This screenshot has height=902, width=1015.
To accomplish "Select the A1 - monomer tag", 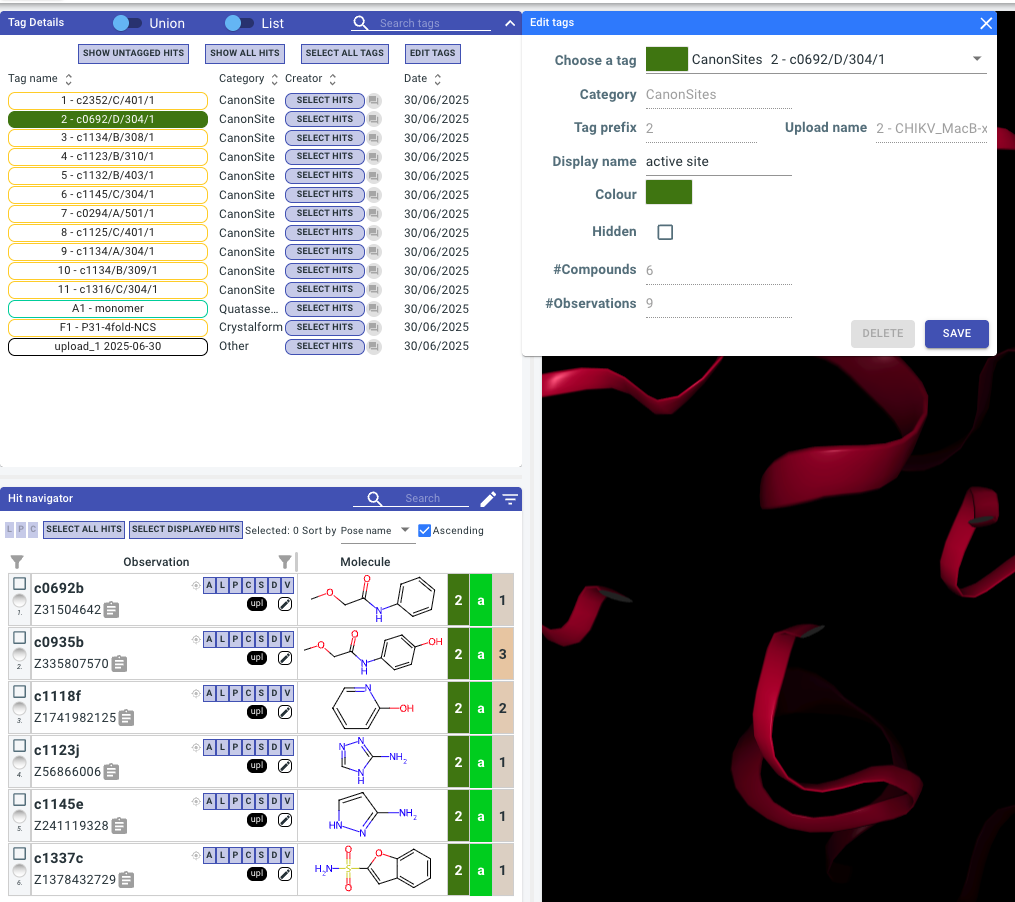I will click(x=108, y=309).
